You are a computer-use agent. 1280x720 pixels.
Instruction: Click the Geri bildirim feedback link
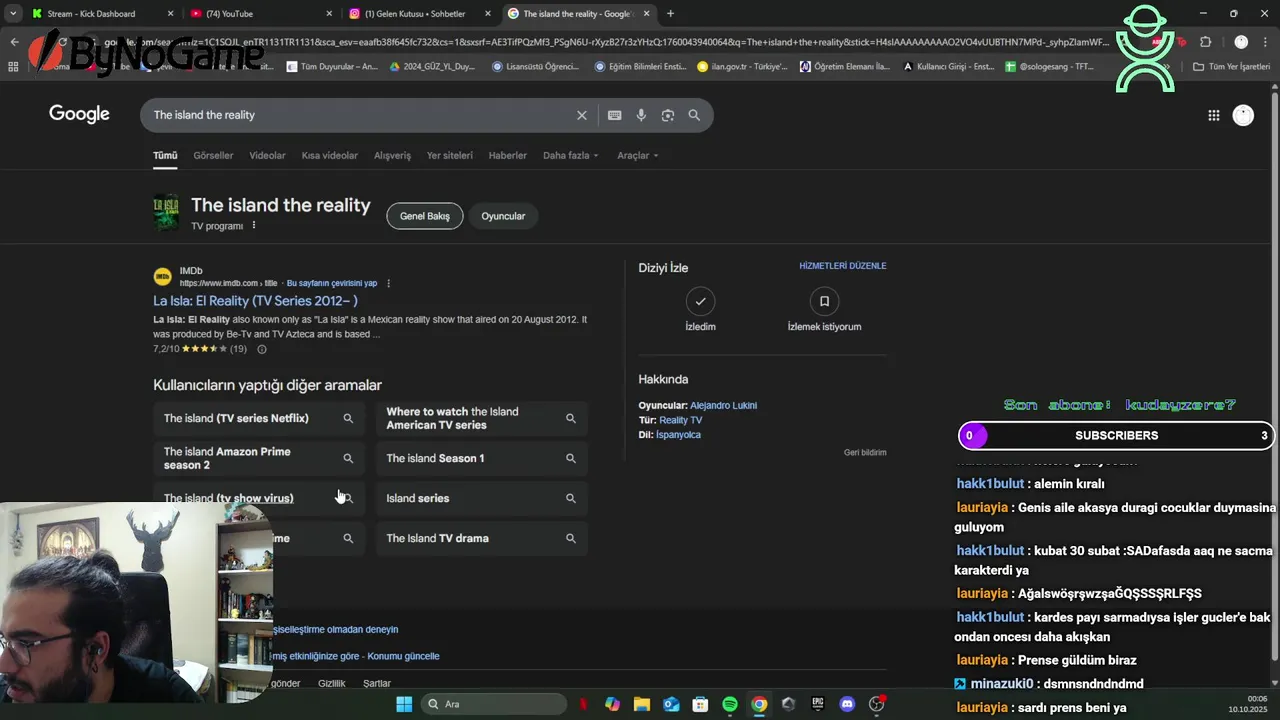point(865,452)
